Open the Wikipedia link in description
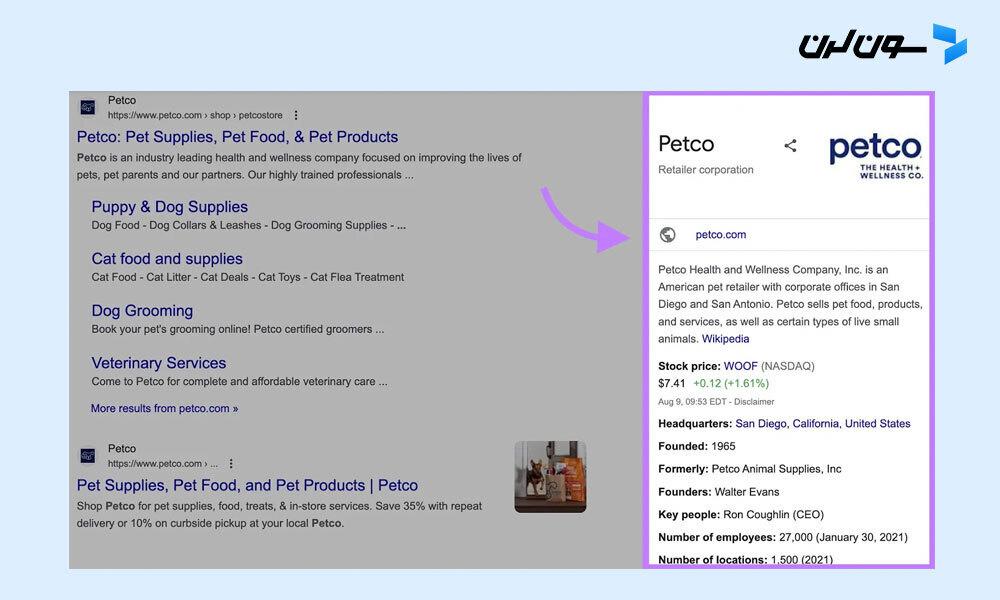Screen dimensions: 1000x600 click(726, 339)
